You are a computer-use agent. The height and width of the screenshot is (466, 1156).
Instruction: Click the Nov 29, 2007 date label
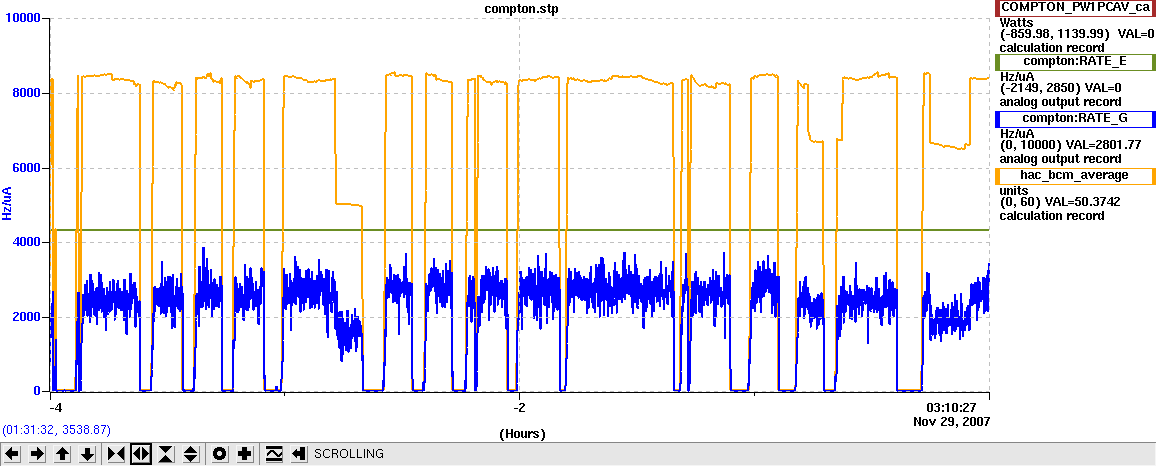(951, 421)
